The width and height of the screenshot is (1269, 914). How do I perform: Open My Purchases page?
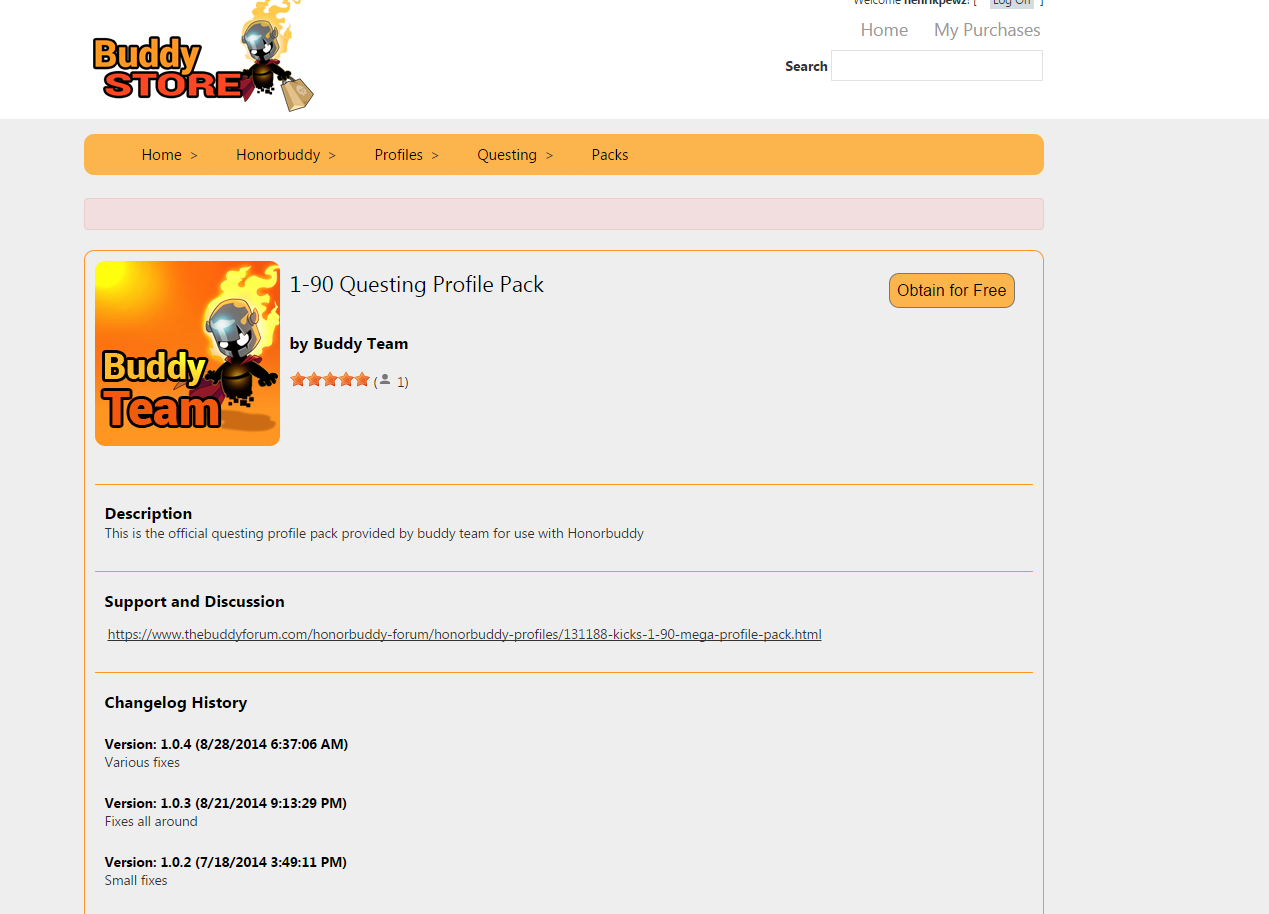coord(987,30)
